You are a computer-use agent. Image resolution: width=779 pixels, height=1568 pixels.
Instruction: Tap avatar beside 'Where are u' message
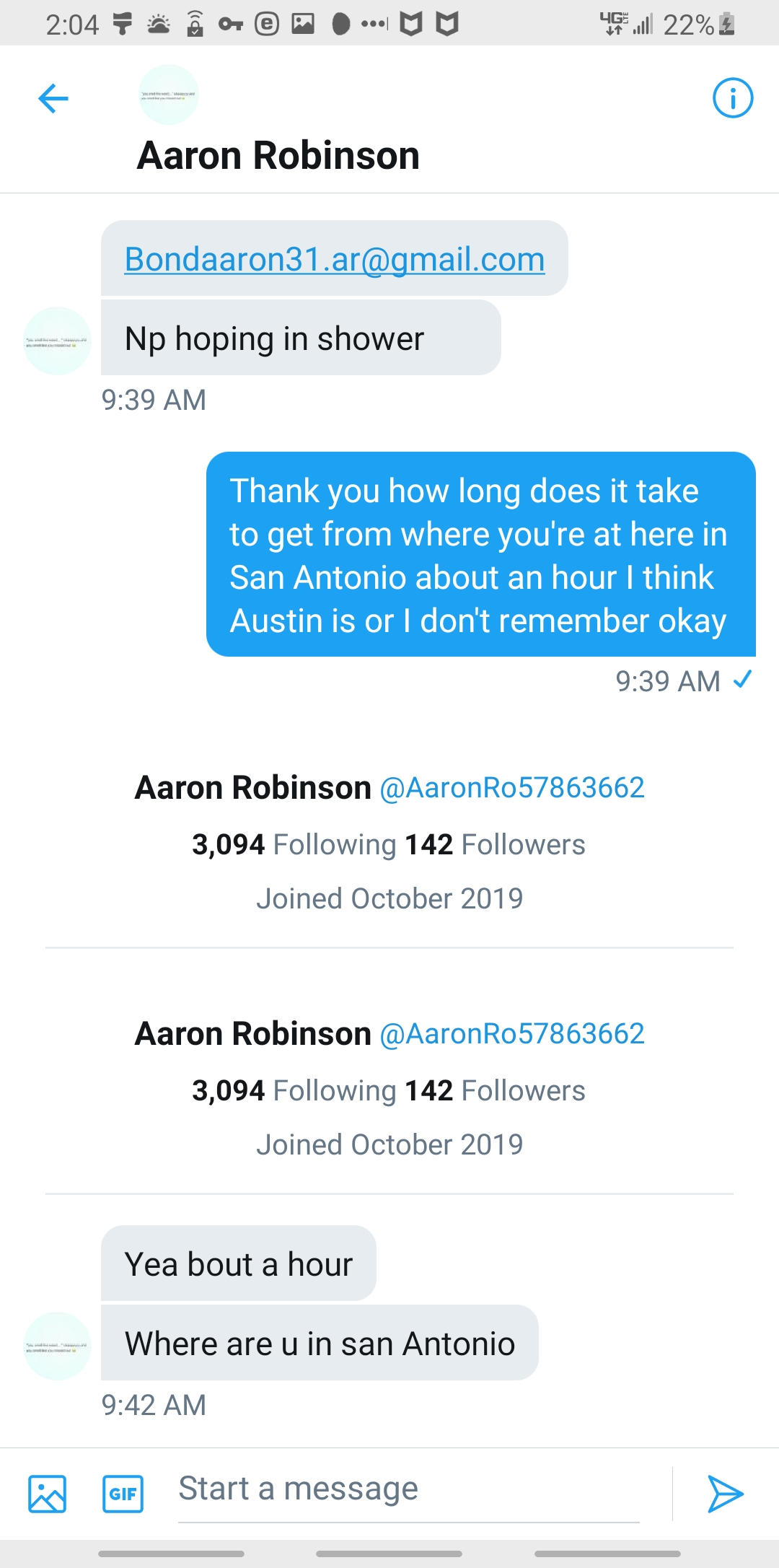click(x=58, y=1346)
